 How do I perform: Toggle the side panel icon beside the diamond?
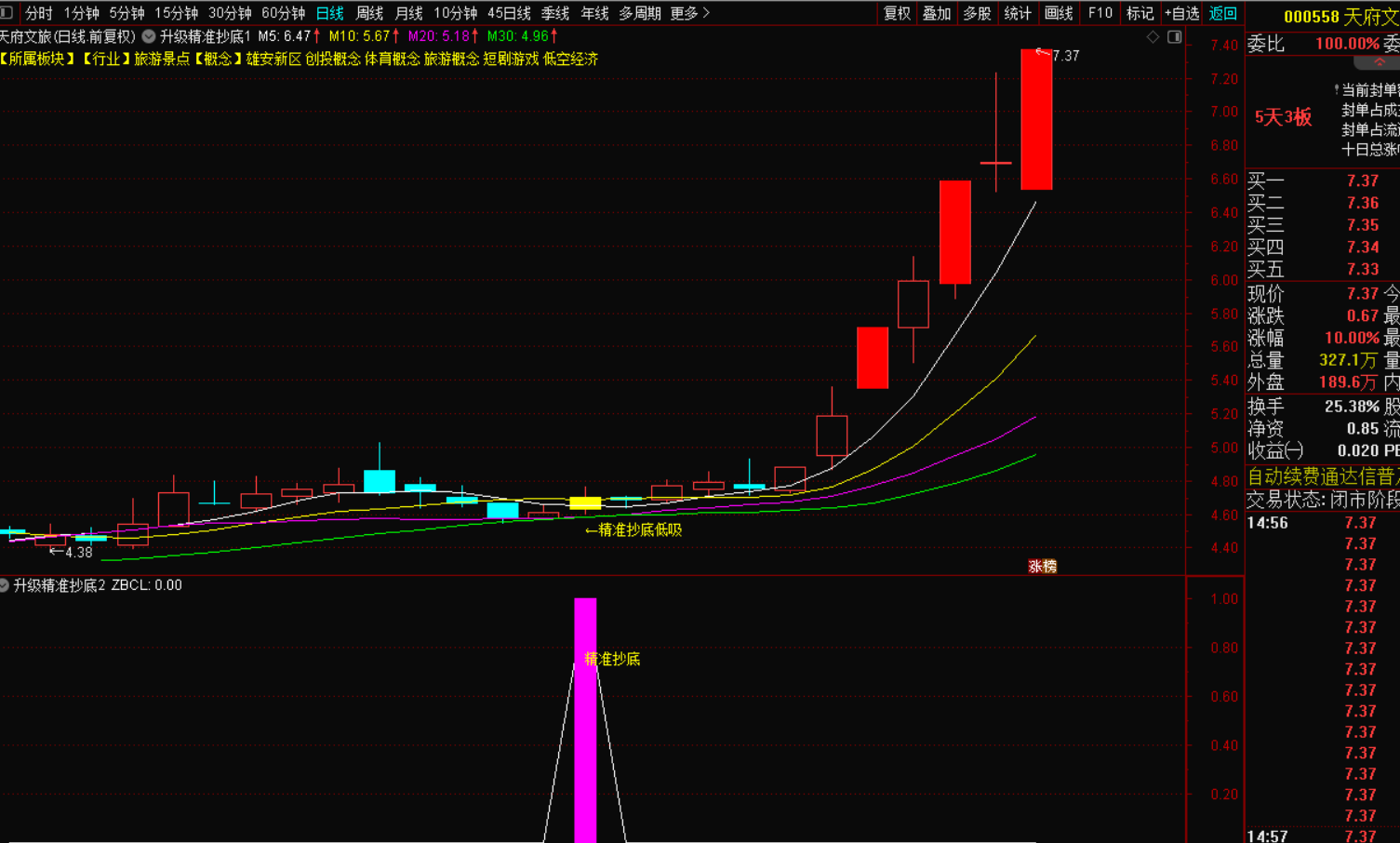[x=1175, y=37]
